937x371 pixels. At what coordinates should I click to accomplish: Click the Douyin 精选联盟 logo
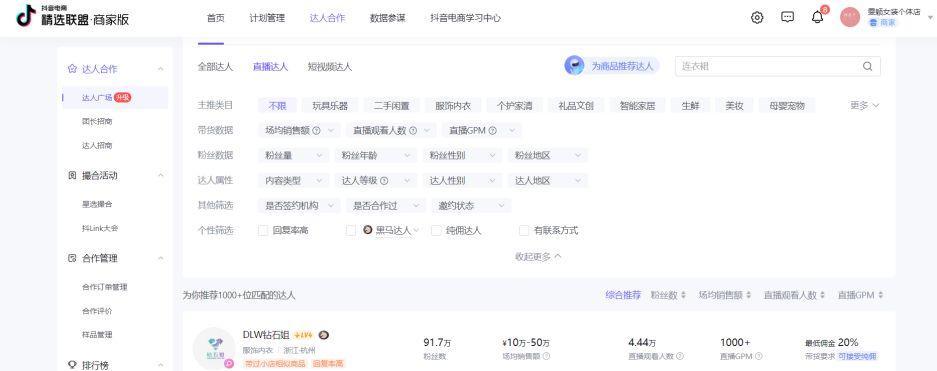pyautogui.click(x=72, y=16)
